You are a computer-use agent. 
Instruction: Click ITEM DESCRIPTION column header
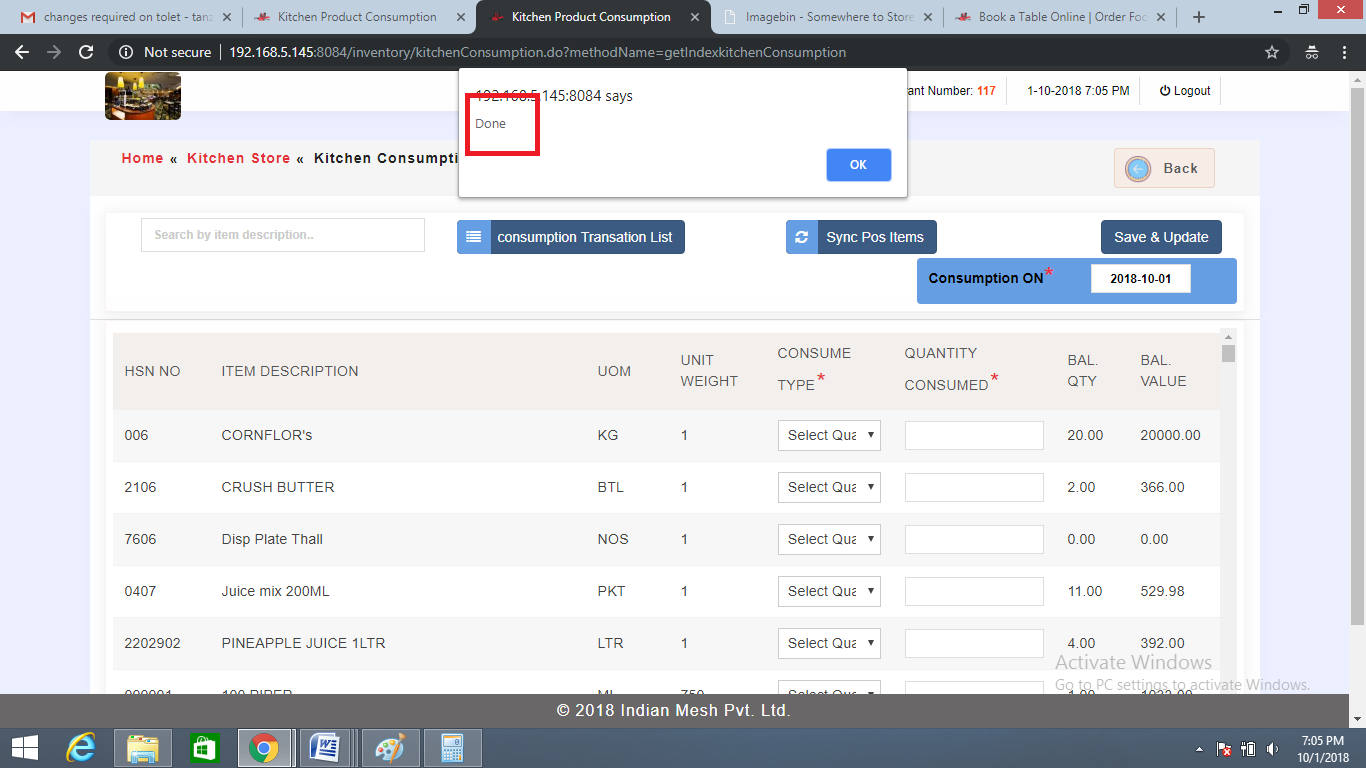click(x=290, y=371)
